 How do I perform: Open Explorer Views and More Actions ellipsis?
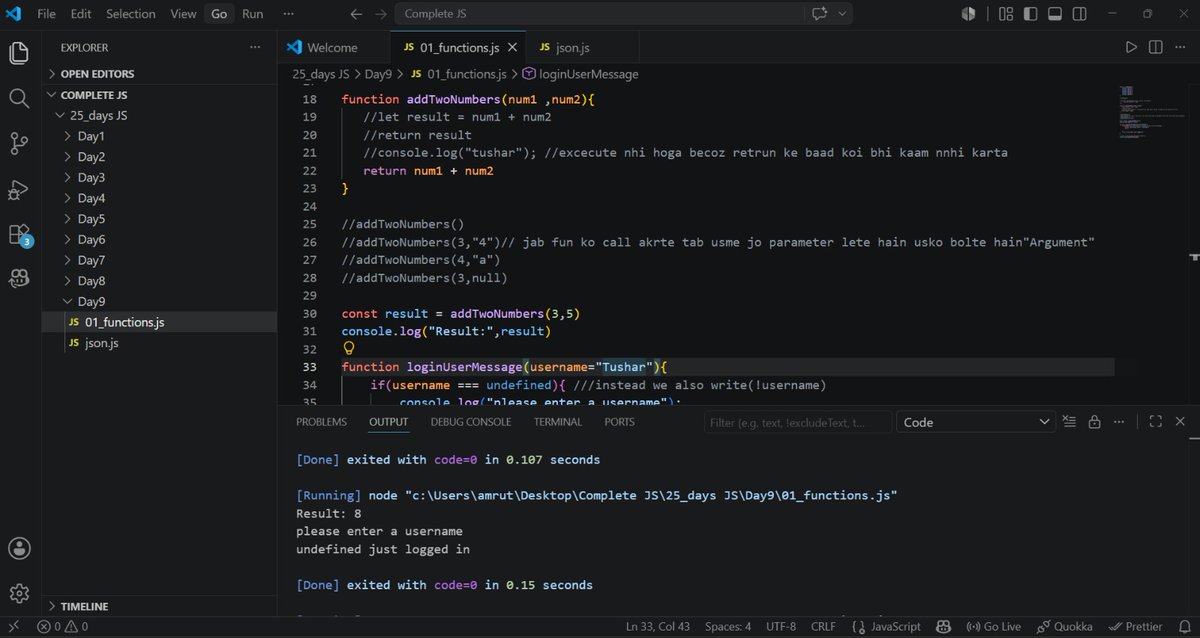point(254,47)
